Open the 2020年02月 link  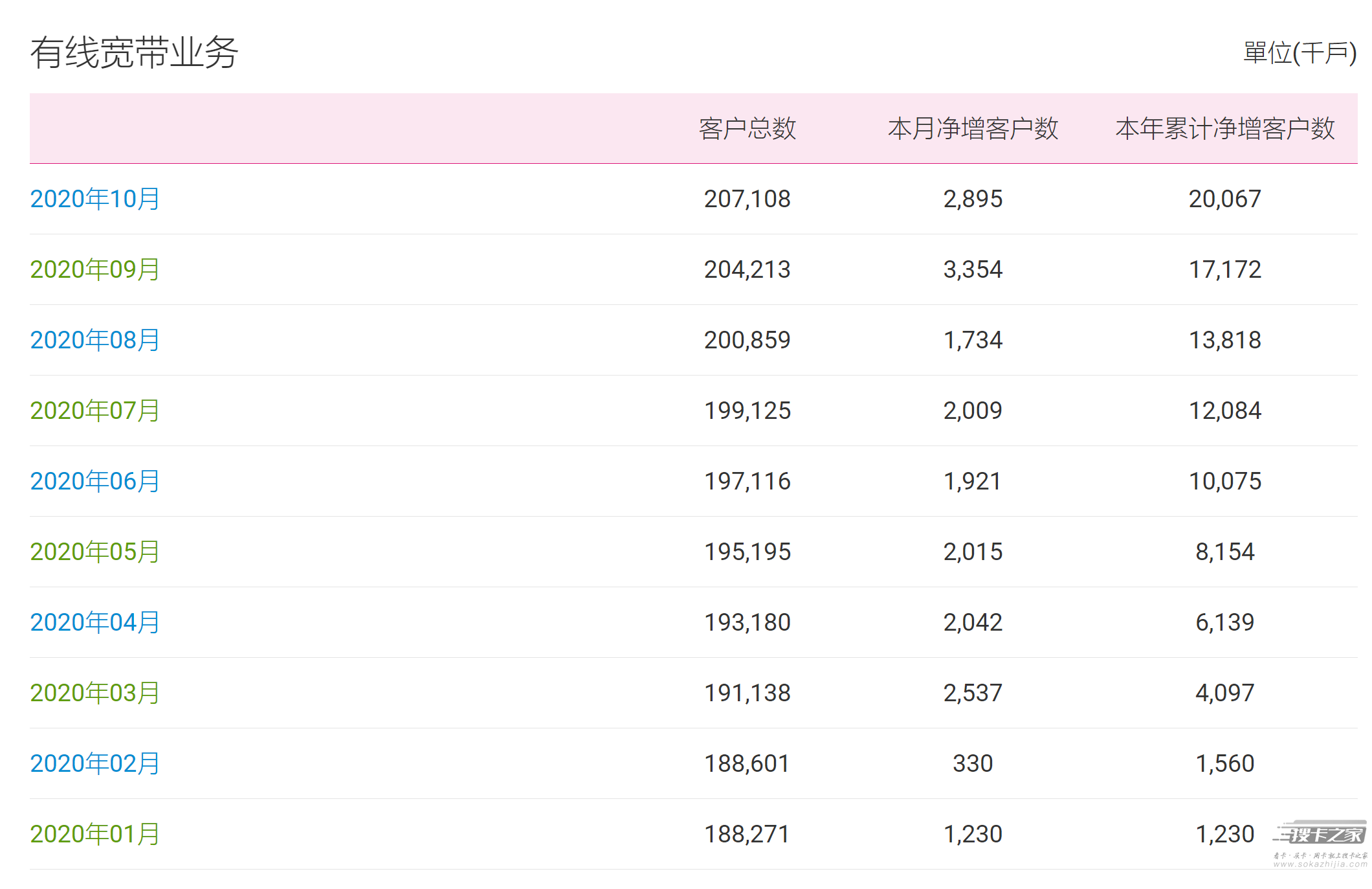[x=94, y=763]
